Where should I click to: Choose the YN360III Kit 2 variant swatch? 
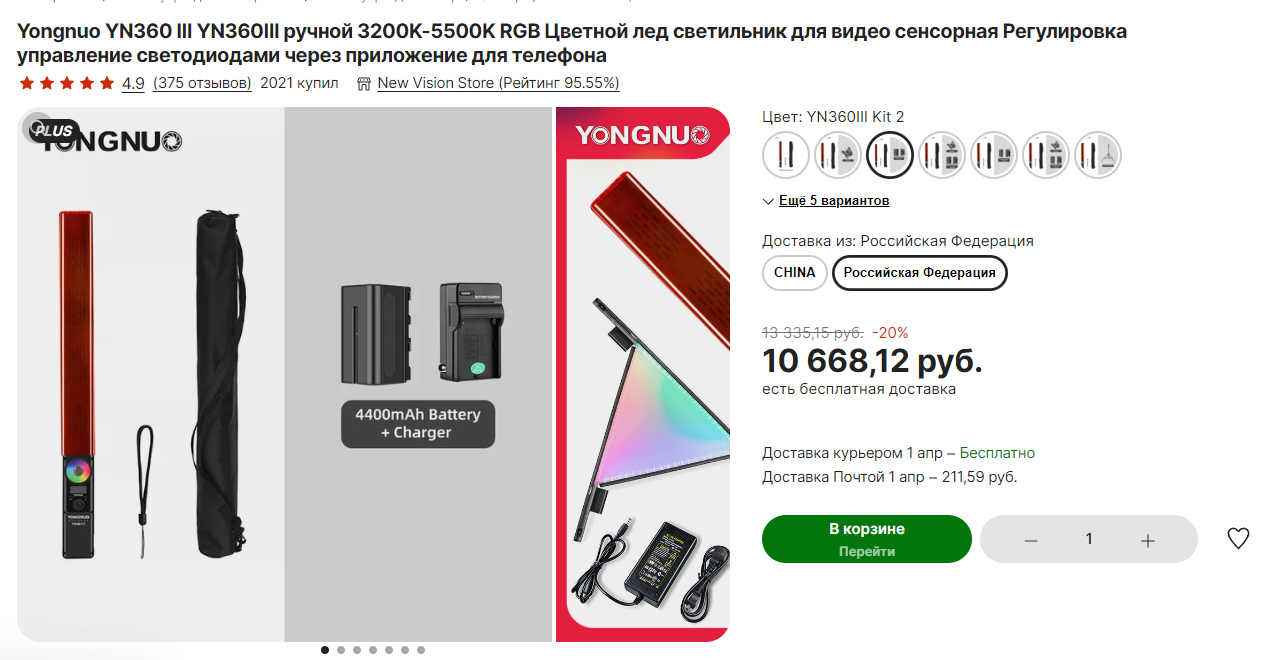click(890, 155)
